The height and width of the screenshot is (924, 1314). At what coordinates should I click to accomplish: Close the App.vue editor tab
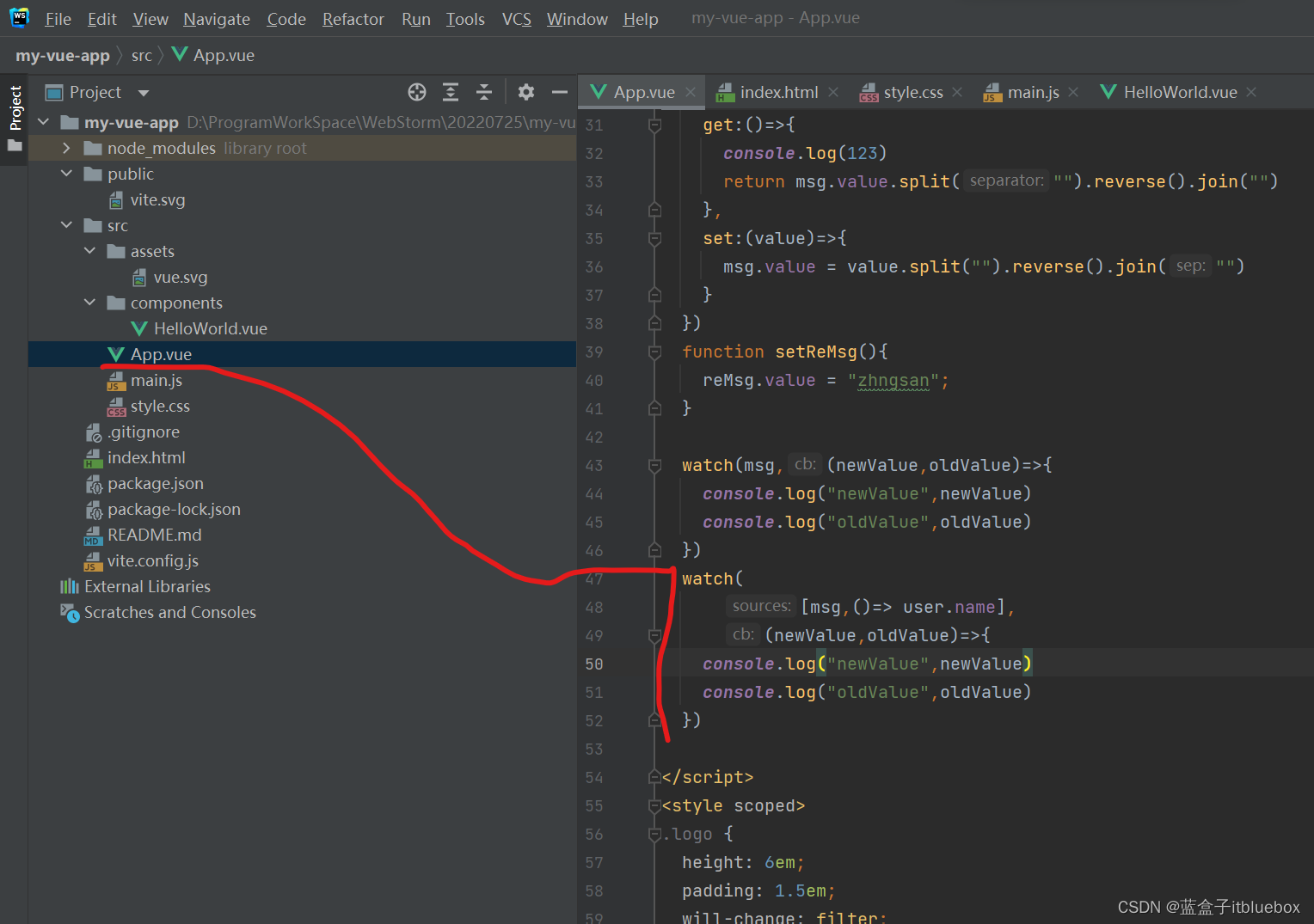(x=691, y=92)
